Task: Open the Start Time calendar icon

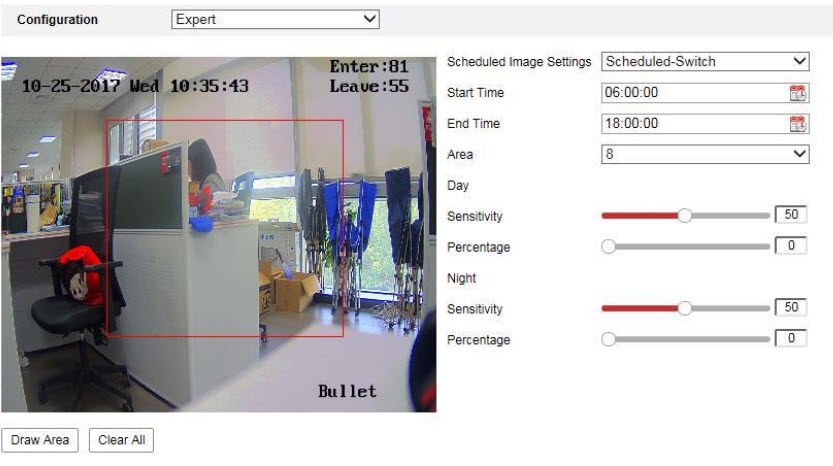Action: point(797,93)
